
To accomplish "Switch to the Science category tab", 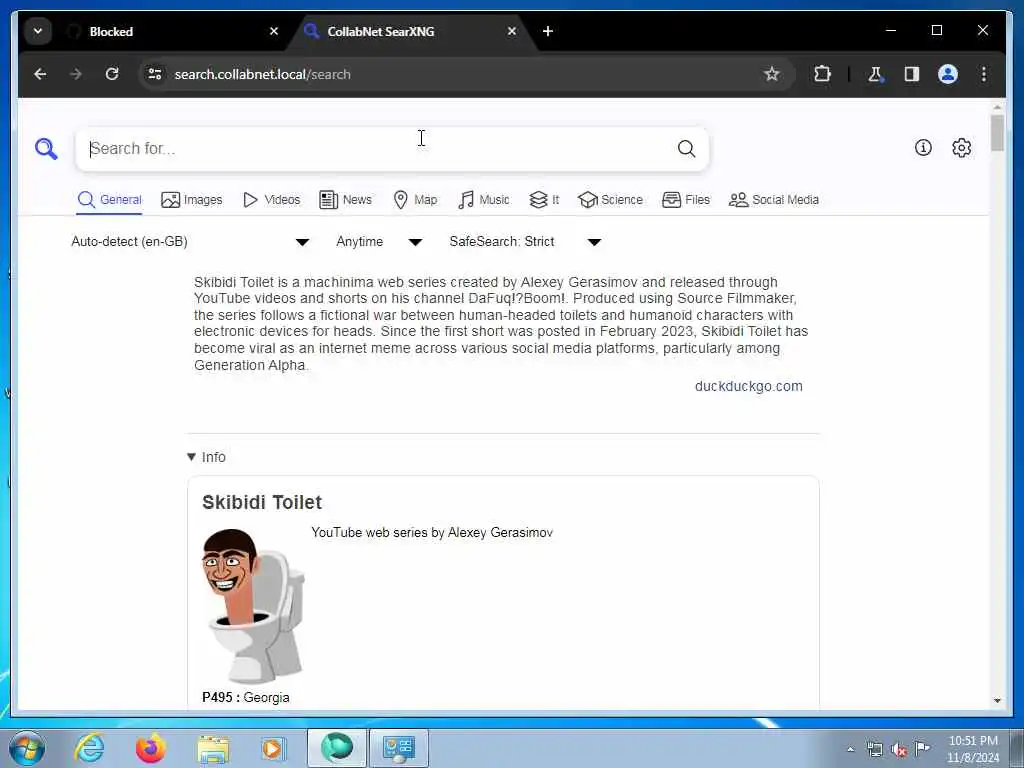I will (x=611, y=200).
